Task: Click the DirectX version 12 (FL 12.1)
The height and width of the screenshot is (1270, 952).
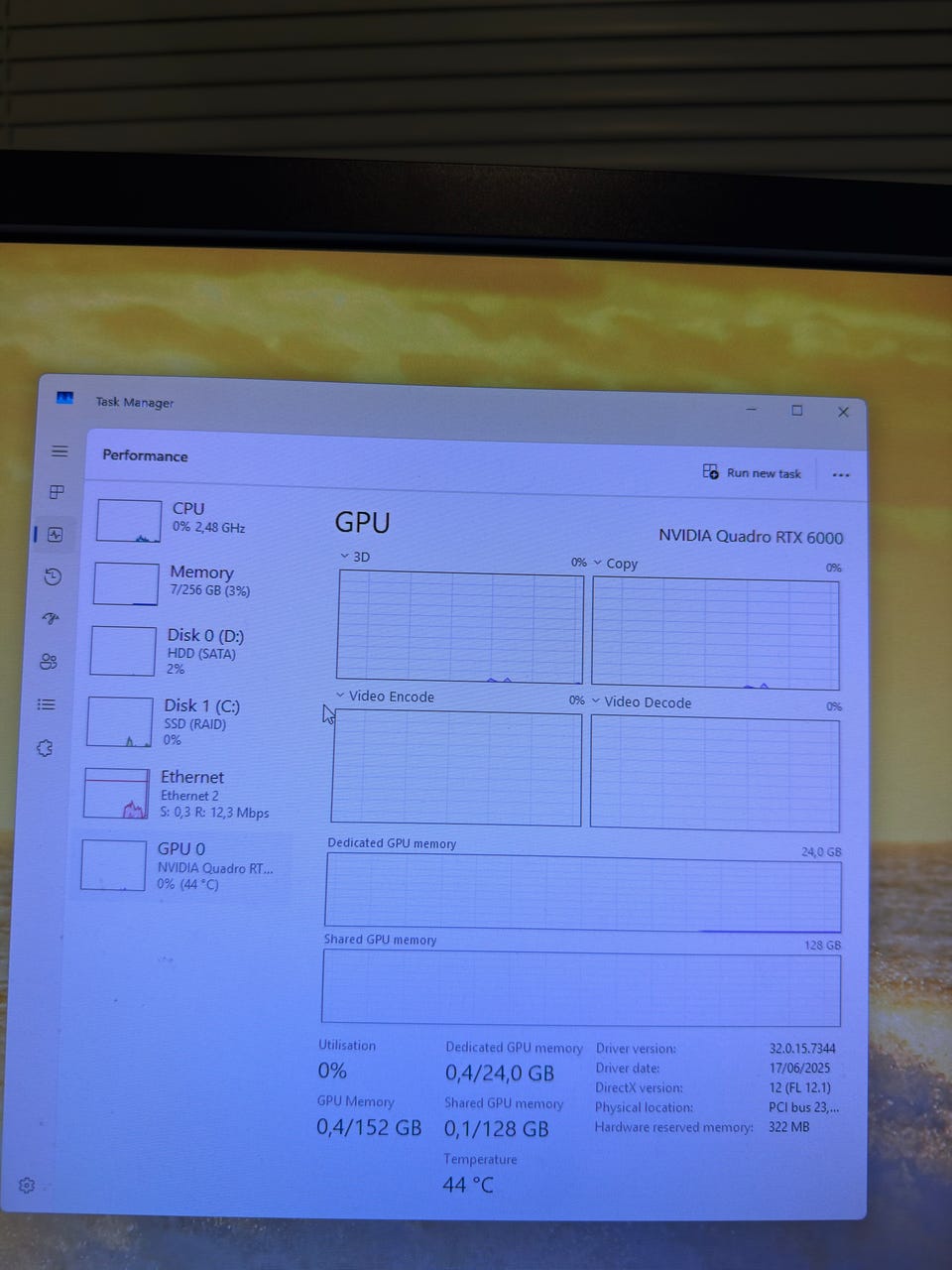Action: pos(799,1087)
